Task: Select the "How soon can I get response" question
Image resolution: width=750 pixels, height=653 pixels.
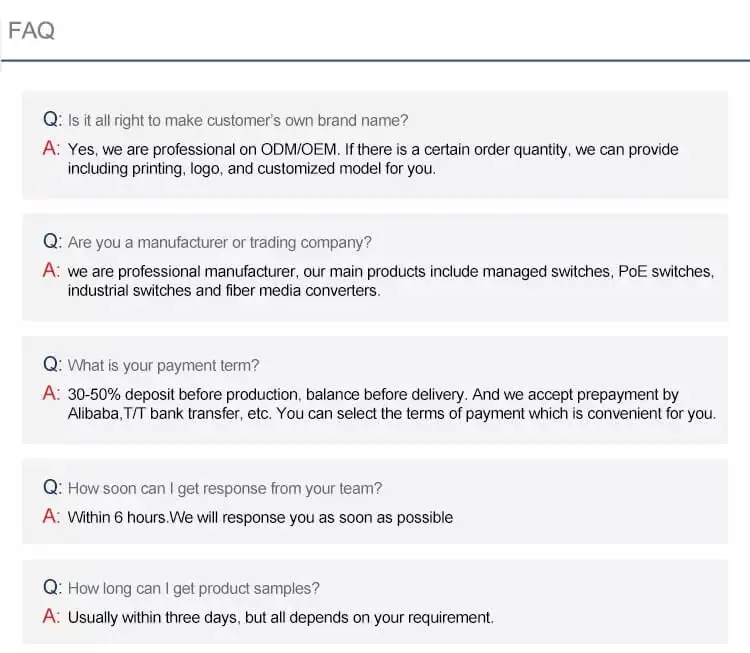Action: click(x=225, y=489)
